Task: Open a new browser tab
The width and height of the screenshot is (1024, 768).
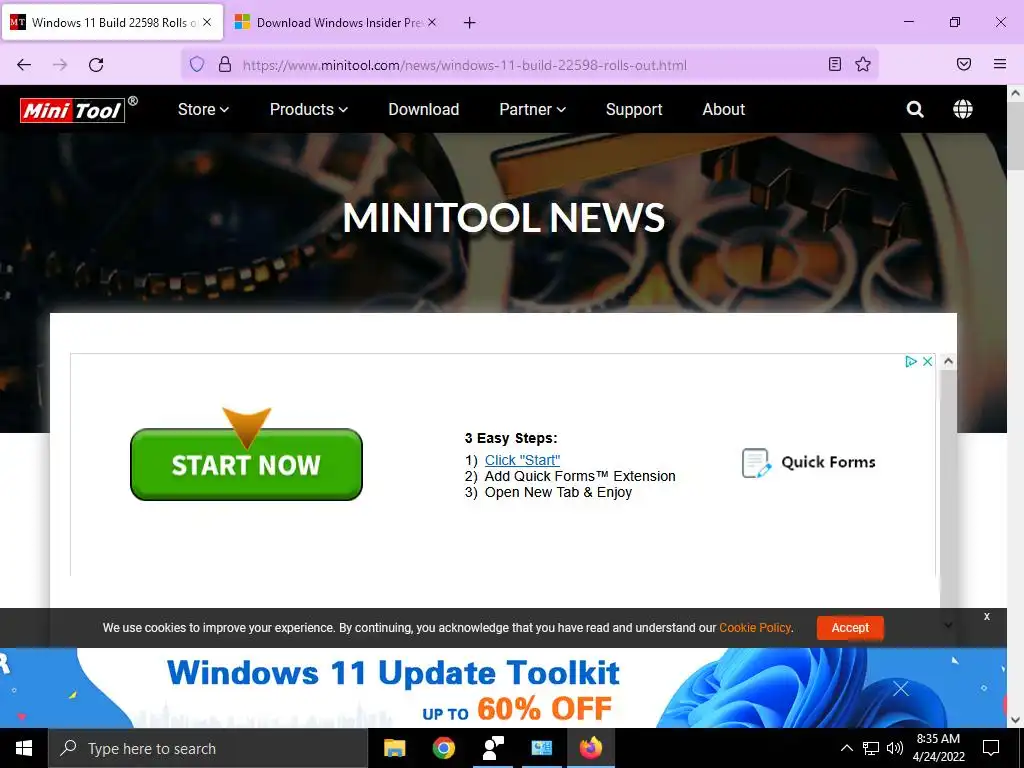Action: click(x=469, y=23)
